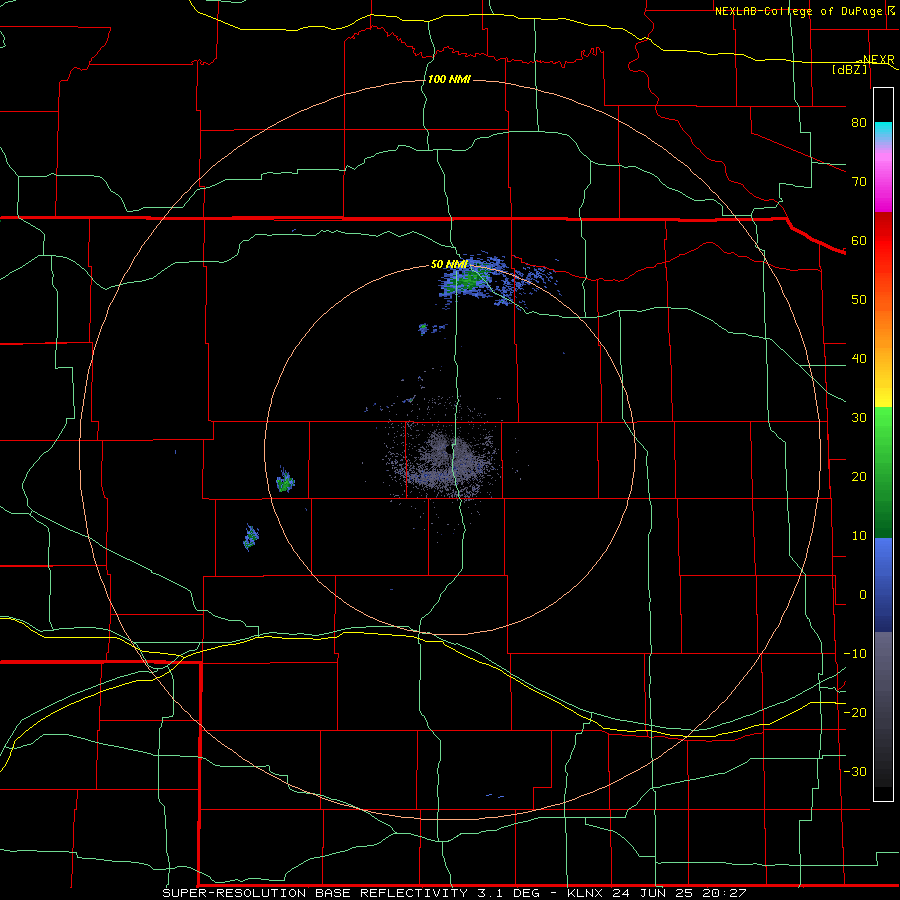This screenshot has height=900, width=900.
Task: Click the "80" value on the dBZ scale
Action: (x=859, y=123)
